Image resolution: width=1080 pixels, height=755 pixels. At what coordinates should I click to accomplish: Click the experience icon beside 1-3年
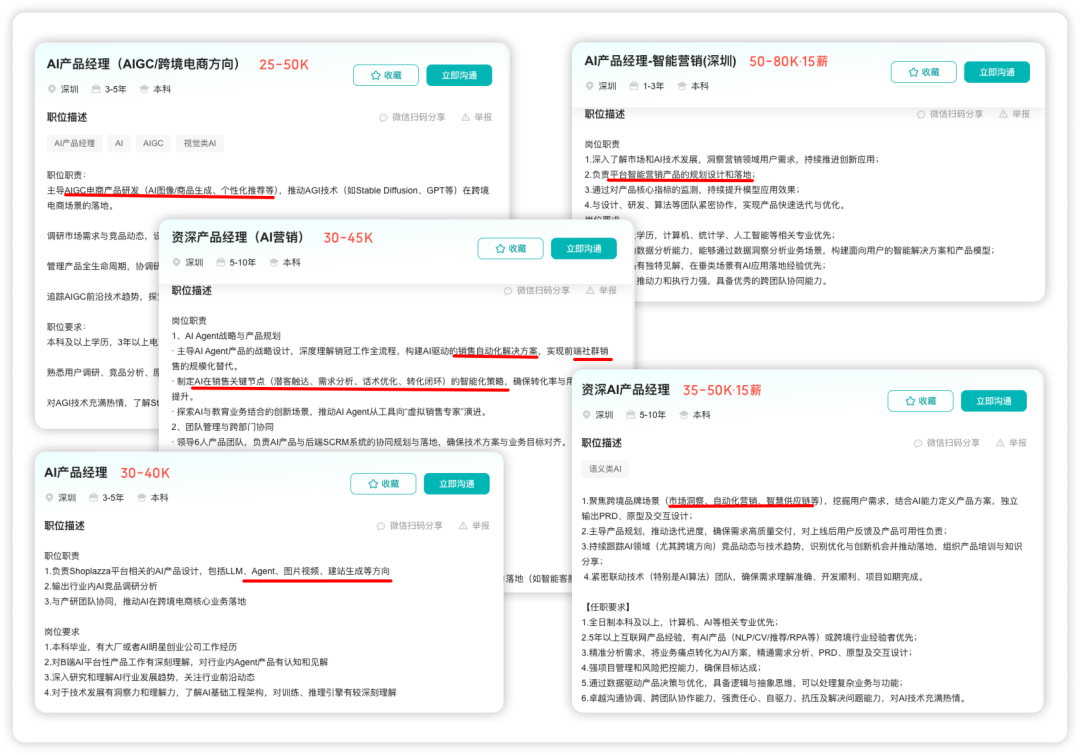pyautogui.click(x=634, y=86)
